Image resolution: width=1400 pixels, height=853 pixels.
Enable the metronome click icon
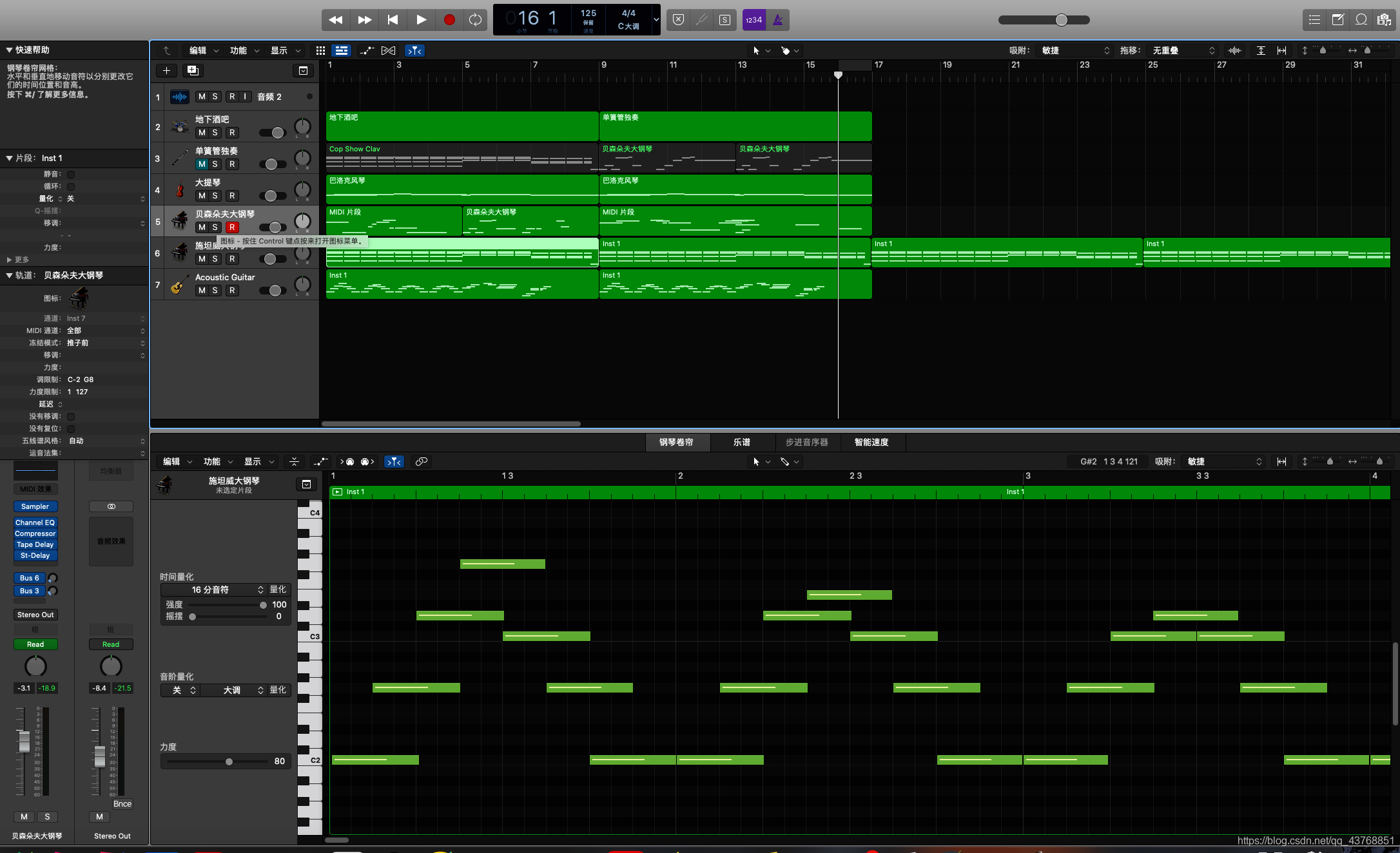[778, 20]
